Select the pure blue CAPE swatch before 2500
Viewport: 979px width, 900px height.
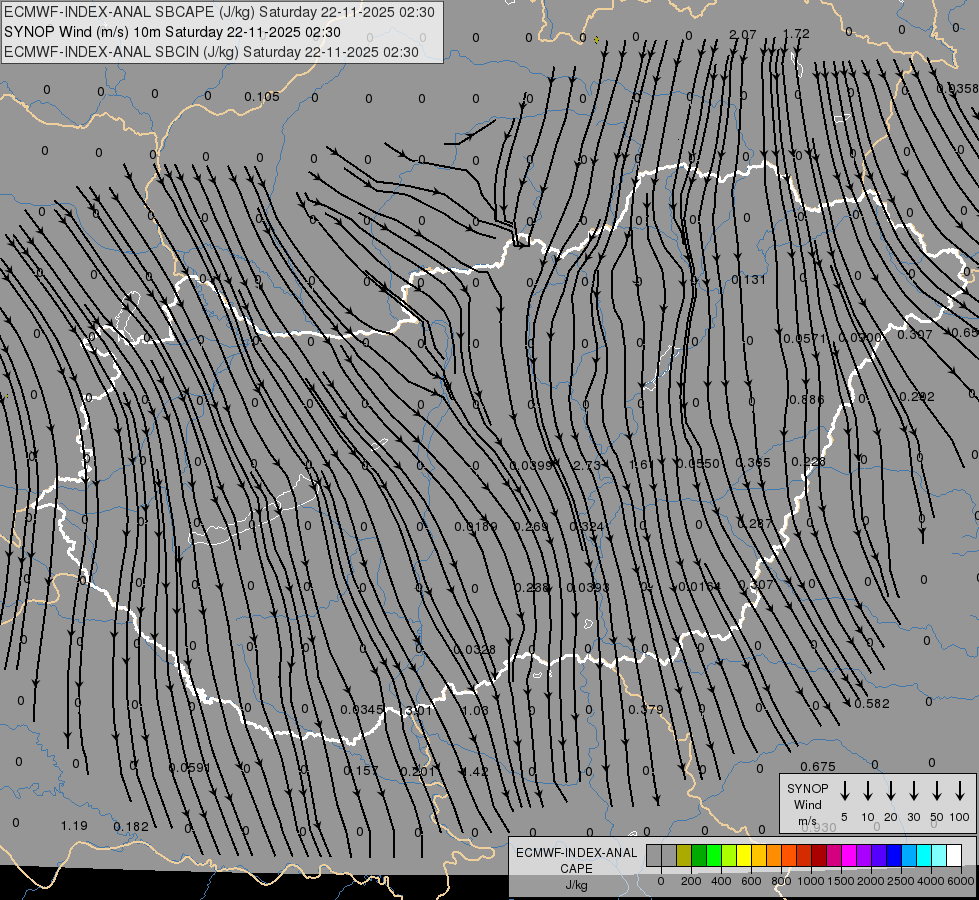coord(894,855)
